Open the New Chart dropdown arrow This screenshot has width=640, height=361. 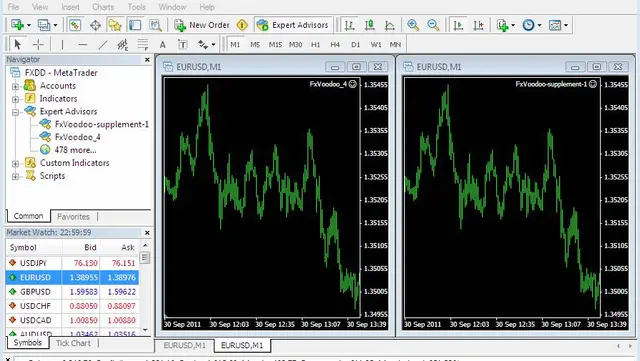(x=29, y=25)
